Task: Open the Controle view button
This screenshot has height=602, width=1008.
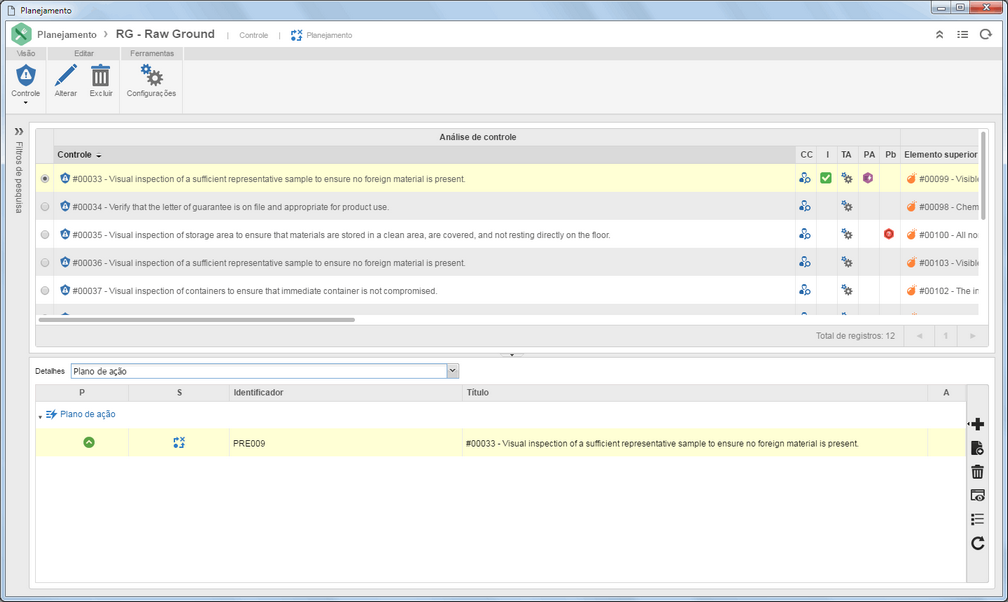Action: [26, 80]
